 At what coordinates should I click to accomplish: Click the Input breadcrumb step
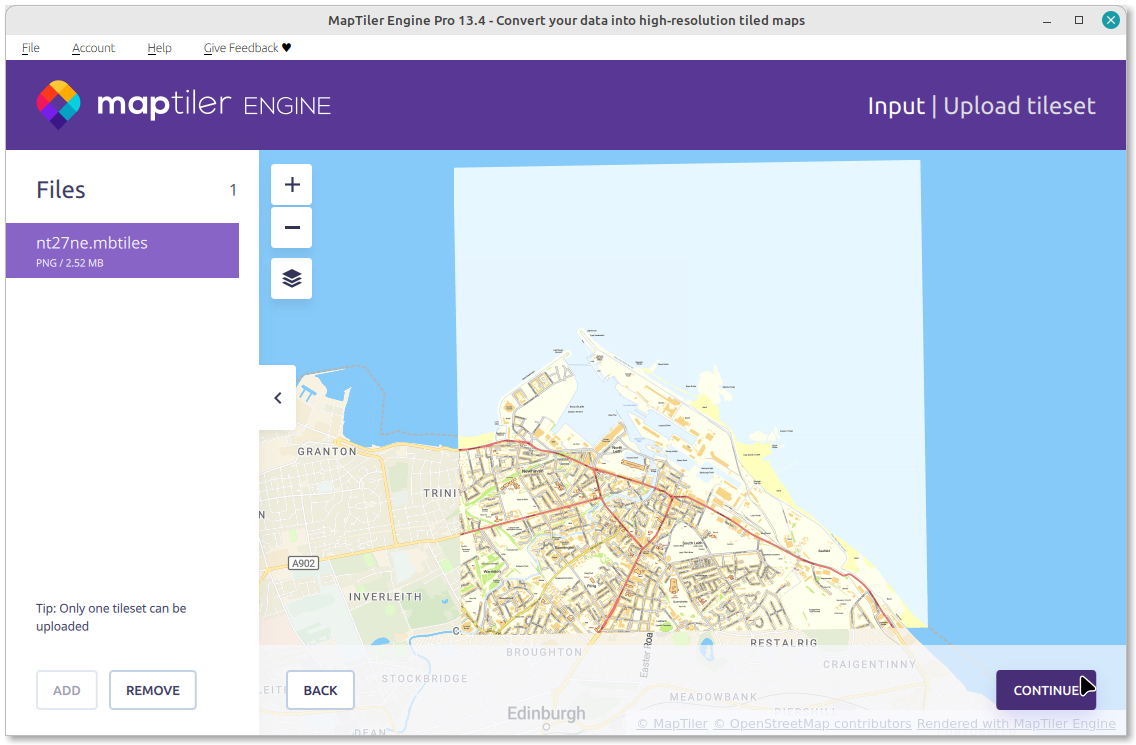[896, 106]
